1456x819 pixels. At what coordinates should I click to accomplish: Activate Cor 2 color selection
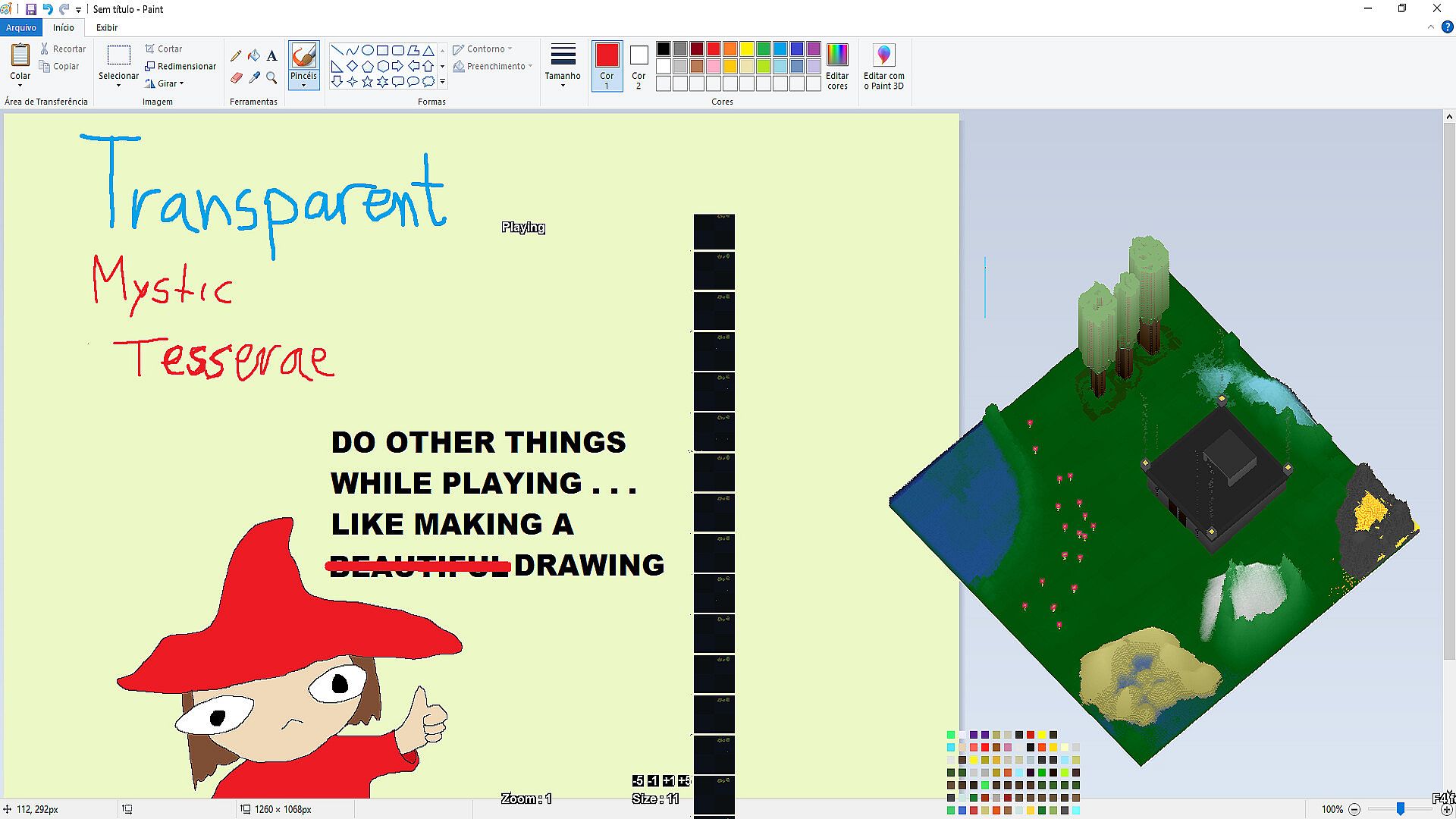pyautogui.click(x=639, y=65)
